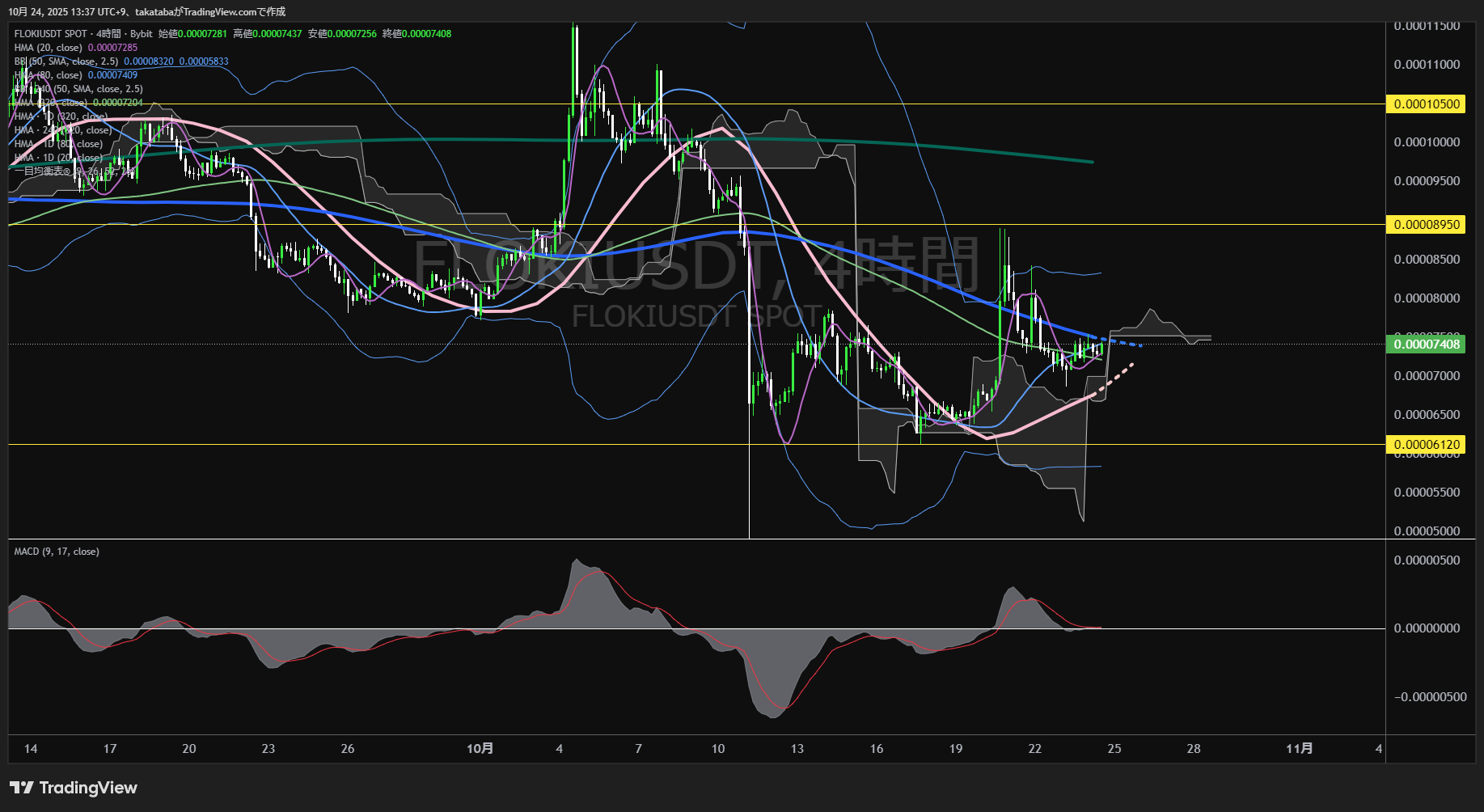Click the HMA 1D (320, close) legend entry
This screenshot has height=812, width=1484.
pos(61,116)
